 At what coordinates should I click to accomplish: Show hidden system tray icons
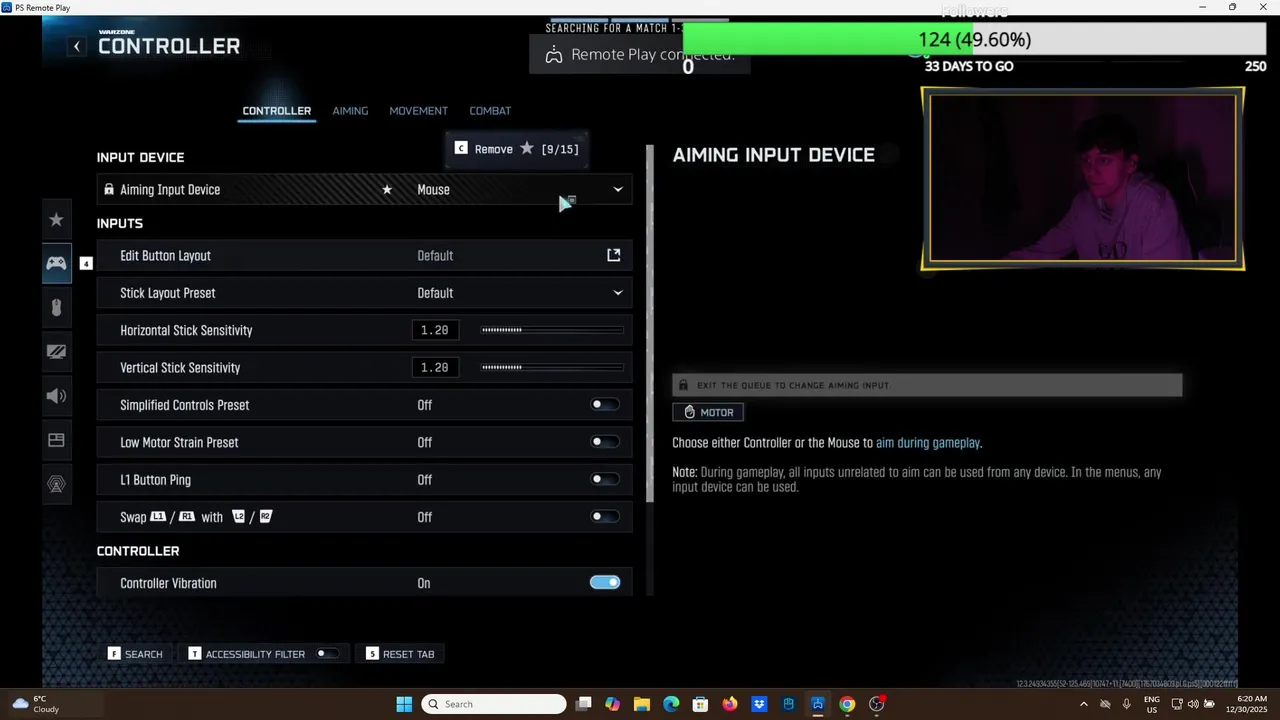1083,704
